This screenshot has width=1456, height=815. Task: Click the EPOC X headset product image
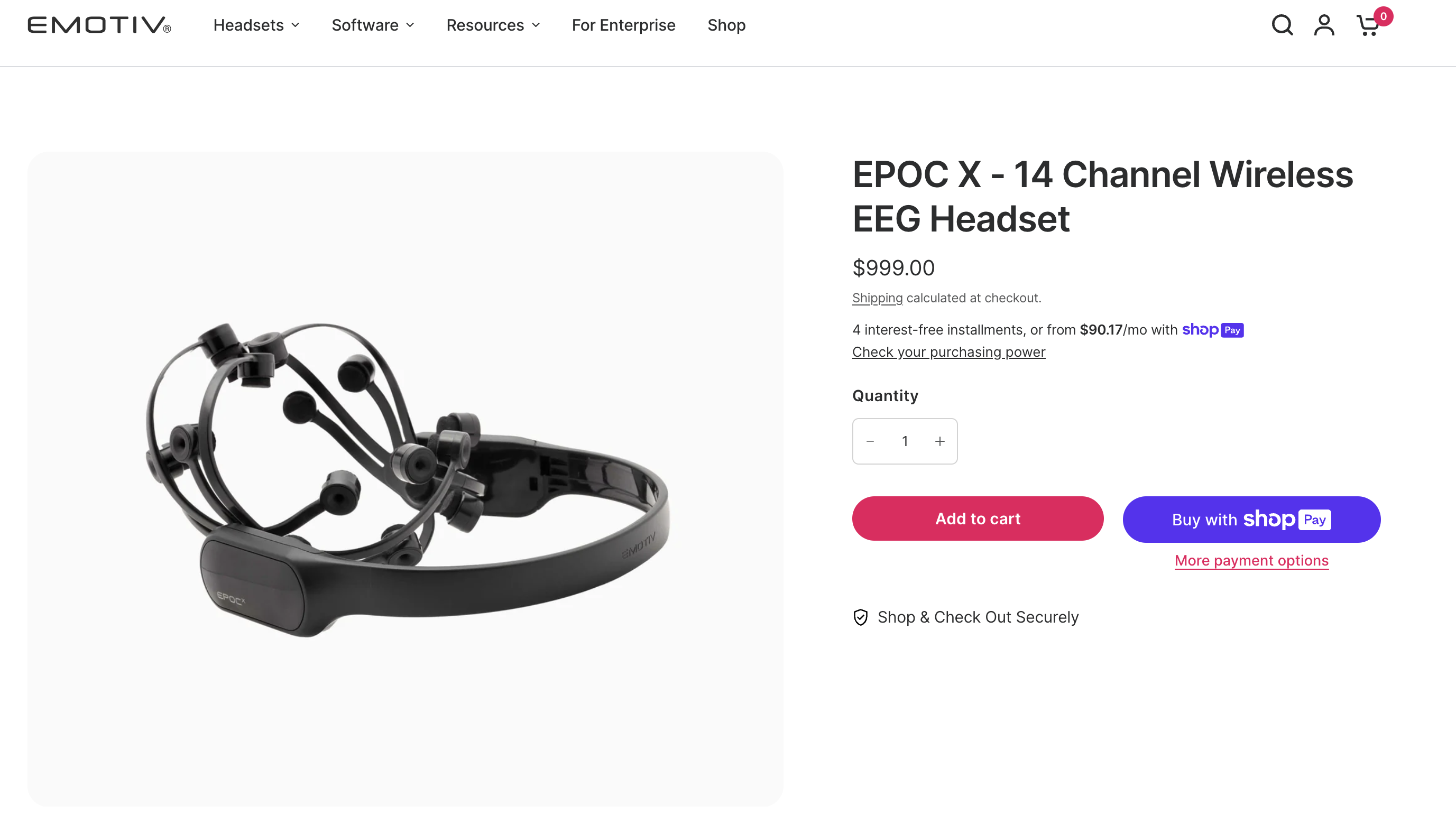point(406,479)
